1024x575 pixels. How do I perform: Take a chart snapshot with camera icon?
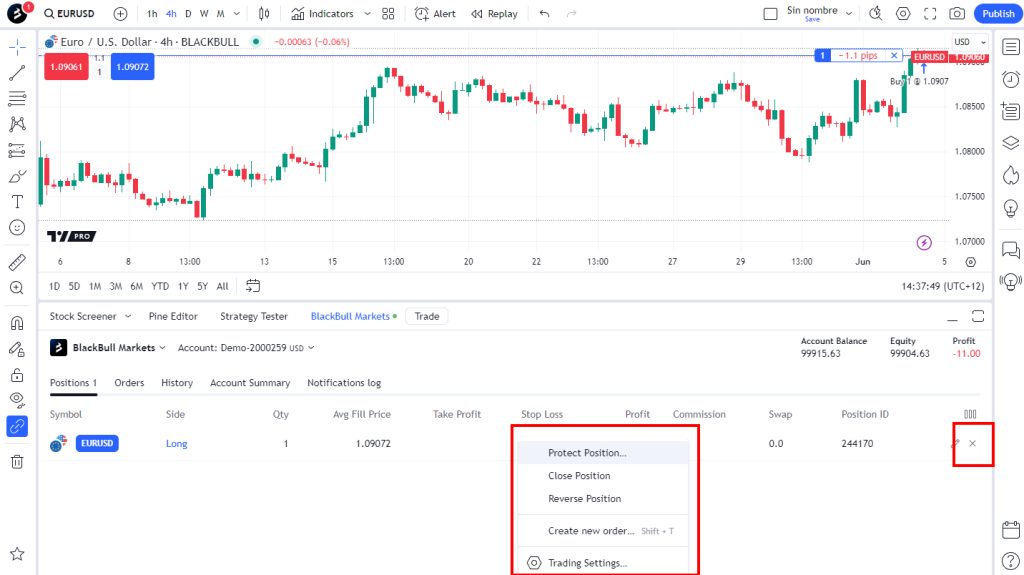957,14
